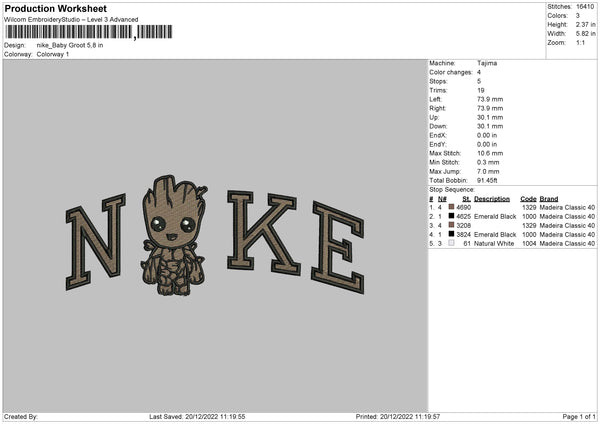Click the Height value '2.37 in'
Screen dimensions: 600x424
(x=586, y=24)
